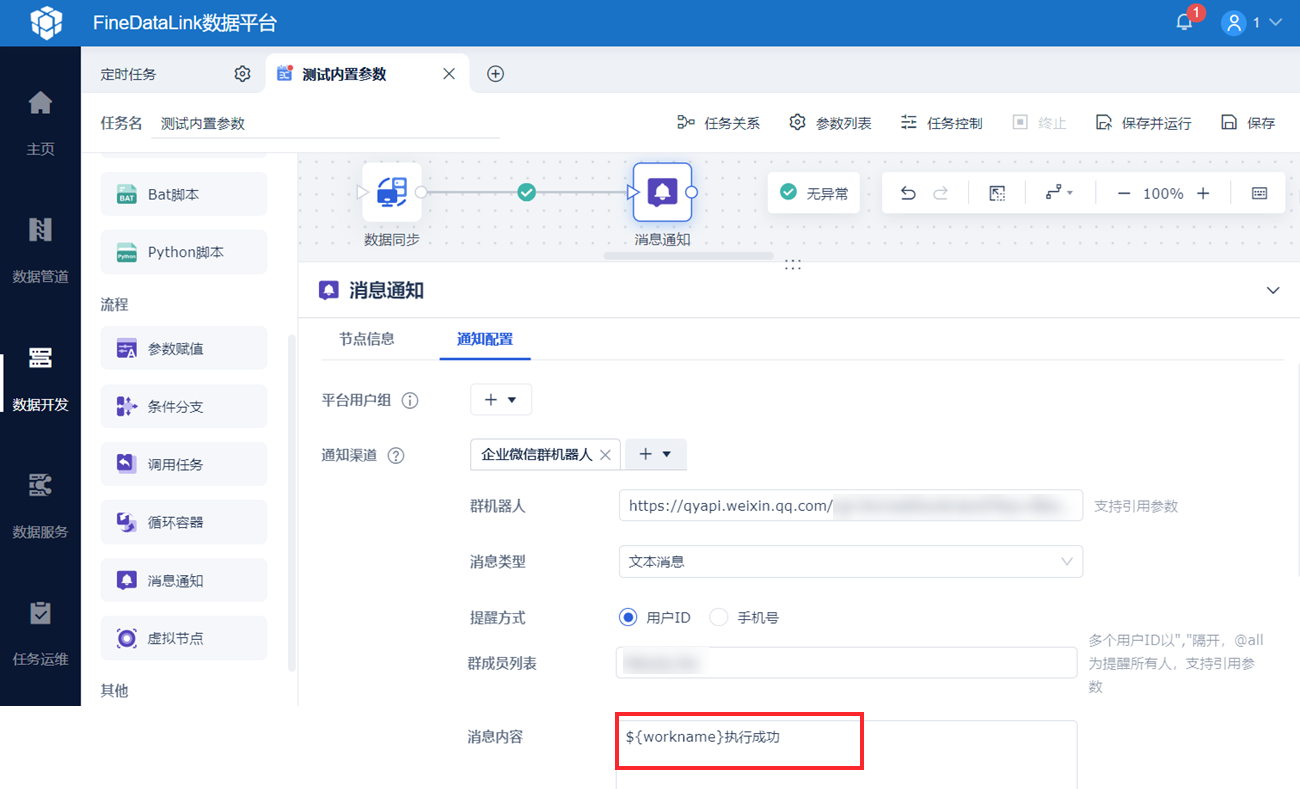Click the FineDataLink logo icon
1300x789 pixels.
(46, 22)
